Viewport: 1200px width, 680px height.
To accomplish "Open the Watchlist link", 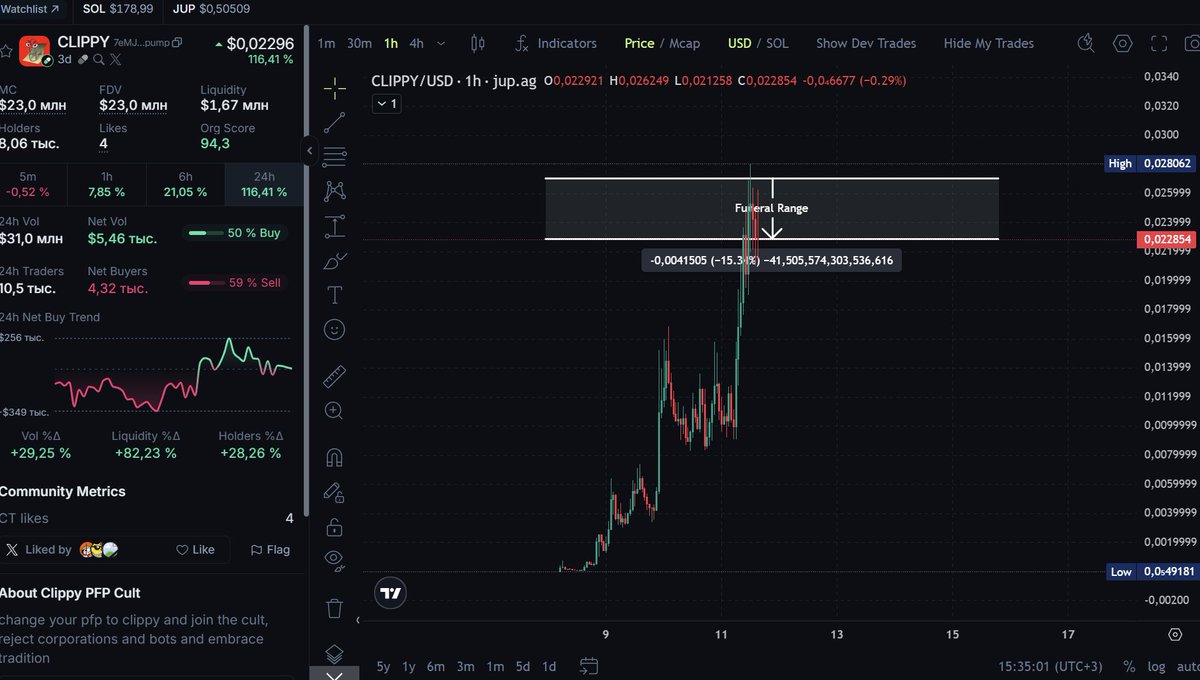I will pyautogui.click(x=29, y=9).
